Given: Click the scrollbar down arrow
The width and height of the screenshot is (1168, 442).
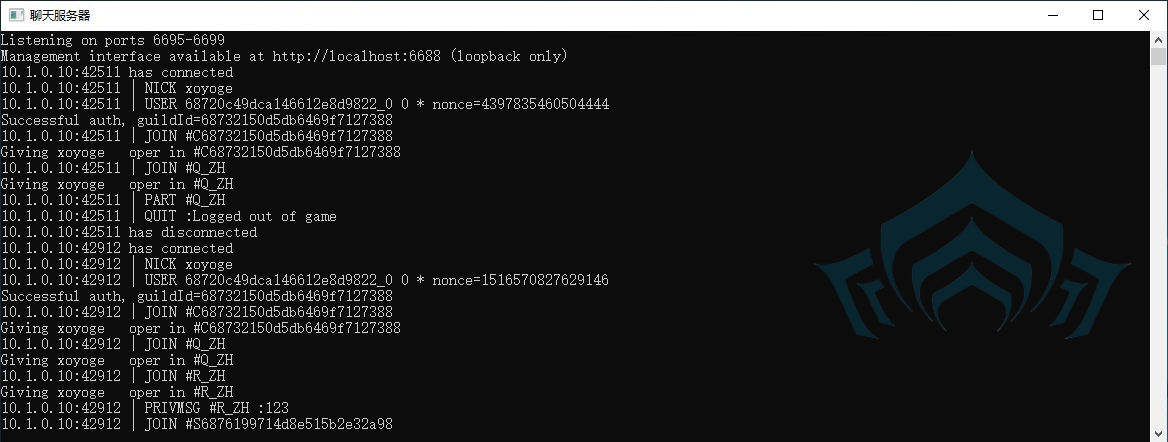Looking at the screenshot, I should (x=1158, y=434).
